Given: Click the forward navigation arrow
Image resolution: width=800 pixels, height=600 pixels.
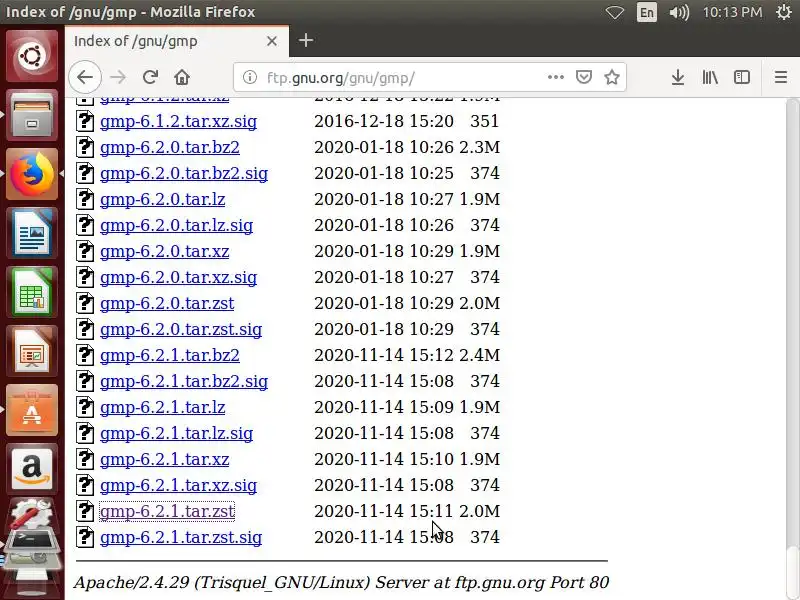Looking at the screenshot, I should pos(118,77).
